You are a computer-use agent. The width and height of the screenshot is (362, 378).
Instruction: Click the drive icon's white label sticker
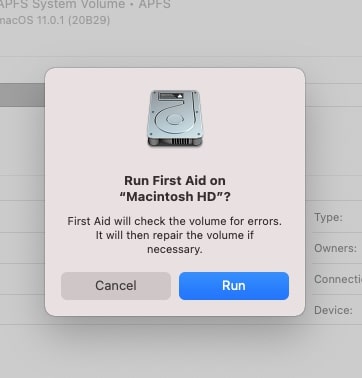coord(171,96)
